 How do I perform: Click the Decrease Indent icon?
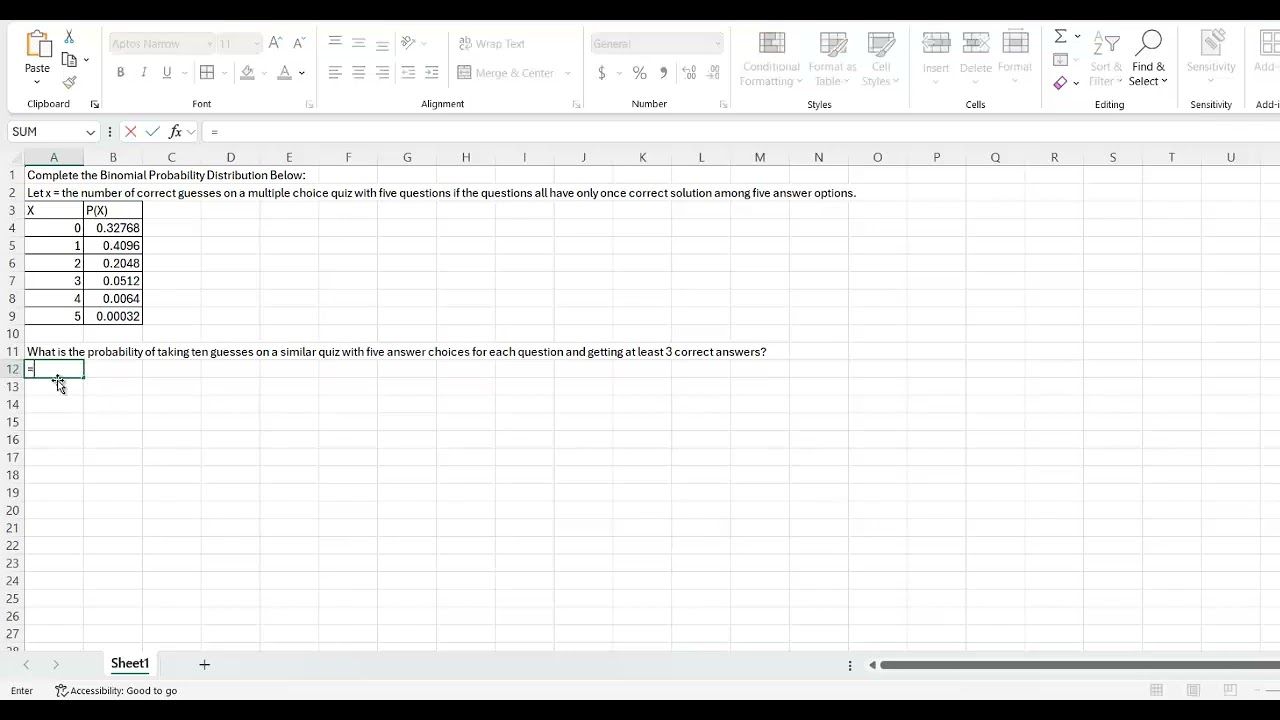[x=408, y=72]
